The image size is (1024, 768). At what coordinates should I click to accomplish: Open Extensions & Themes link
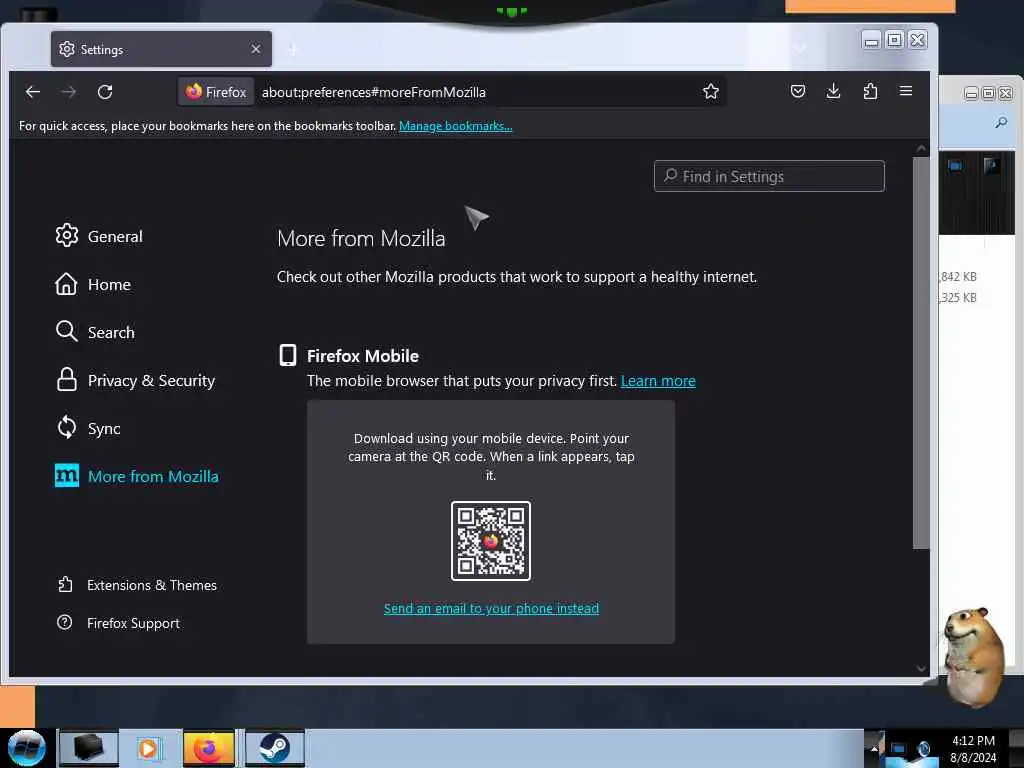[137, 585]
